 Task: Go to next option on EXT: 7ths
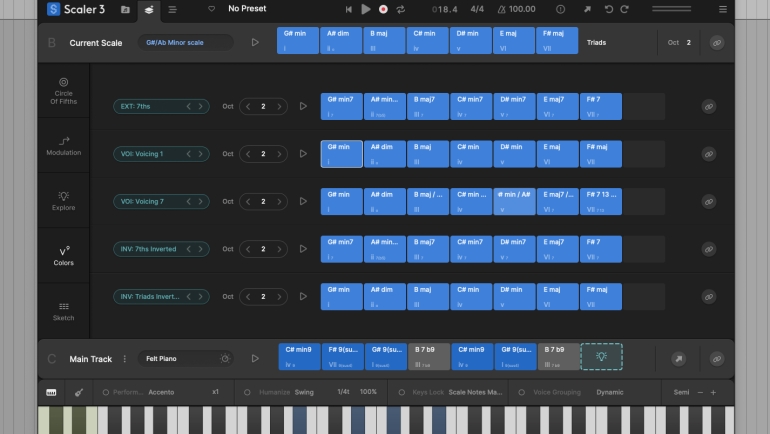pyautogui.click(x=200, y=107)
